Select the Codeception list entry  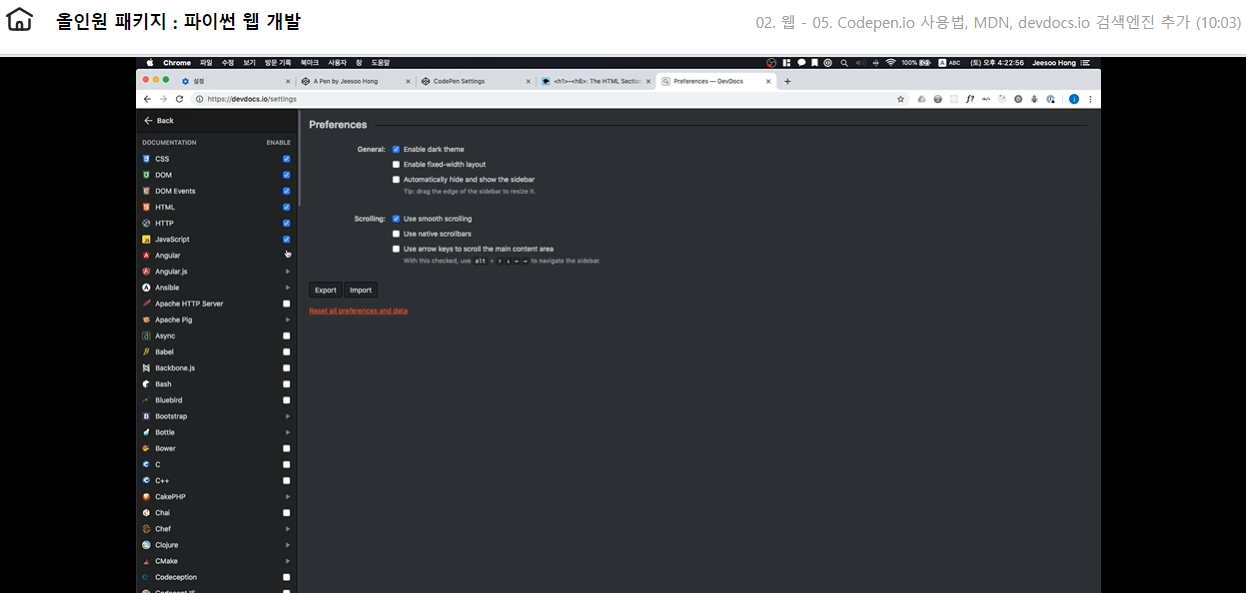(x=217, y=577)
